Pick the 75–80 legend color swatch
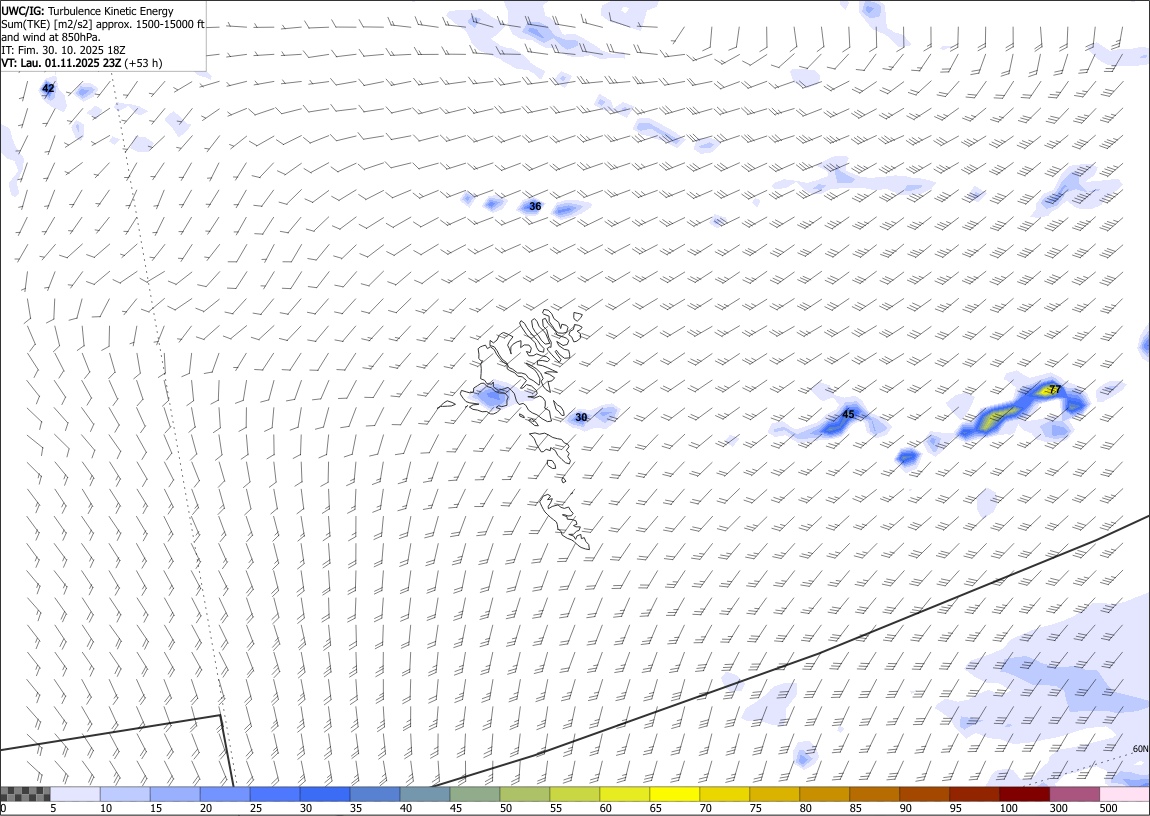This screenshot has width=1150, height=816. pyautogui.click(x=774, y=794)
